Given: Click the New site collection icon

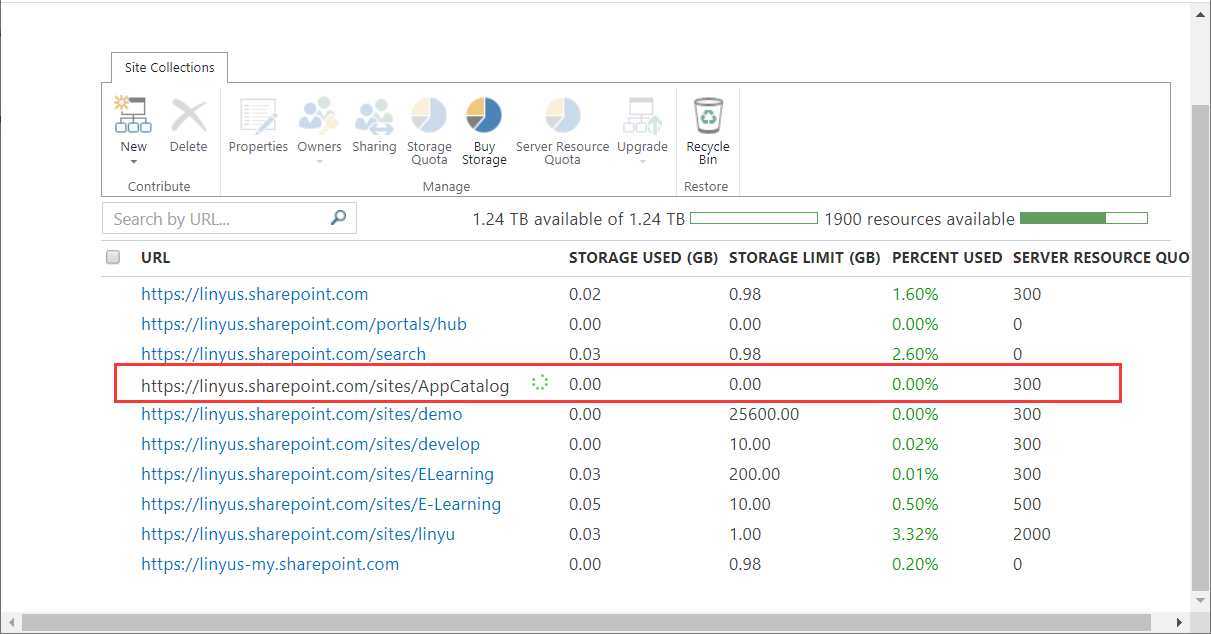Looking at the screenshot, I should click(x=133, y=115).
